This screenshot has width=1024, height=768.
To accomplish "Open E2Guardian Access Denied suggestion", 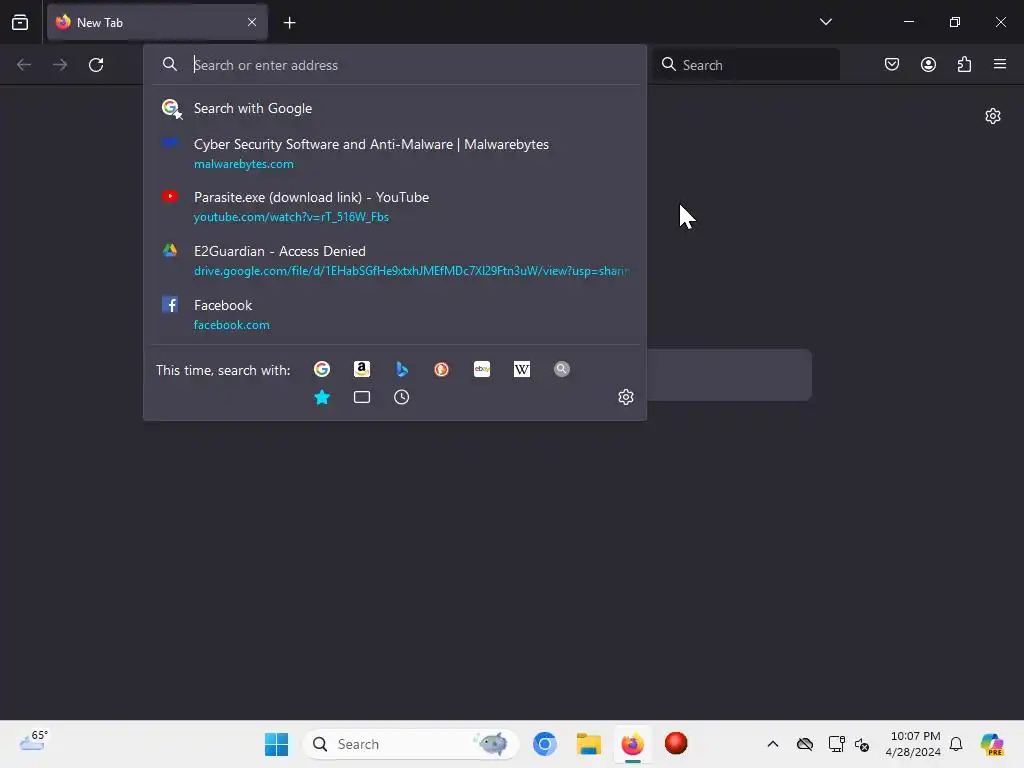I will (x=395, y=261).
